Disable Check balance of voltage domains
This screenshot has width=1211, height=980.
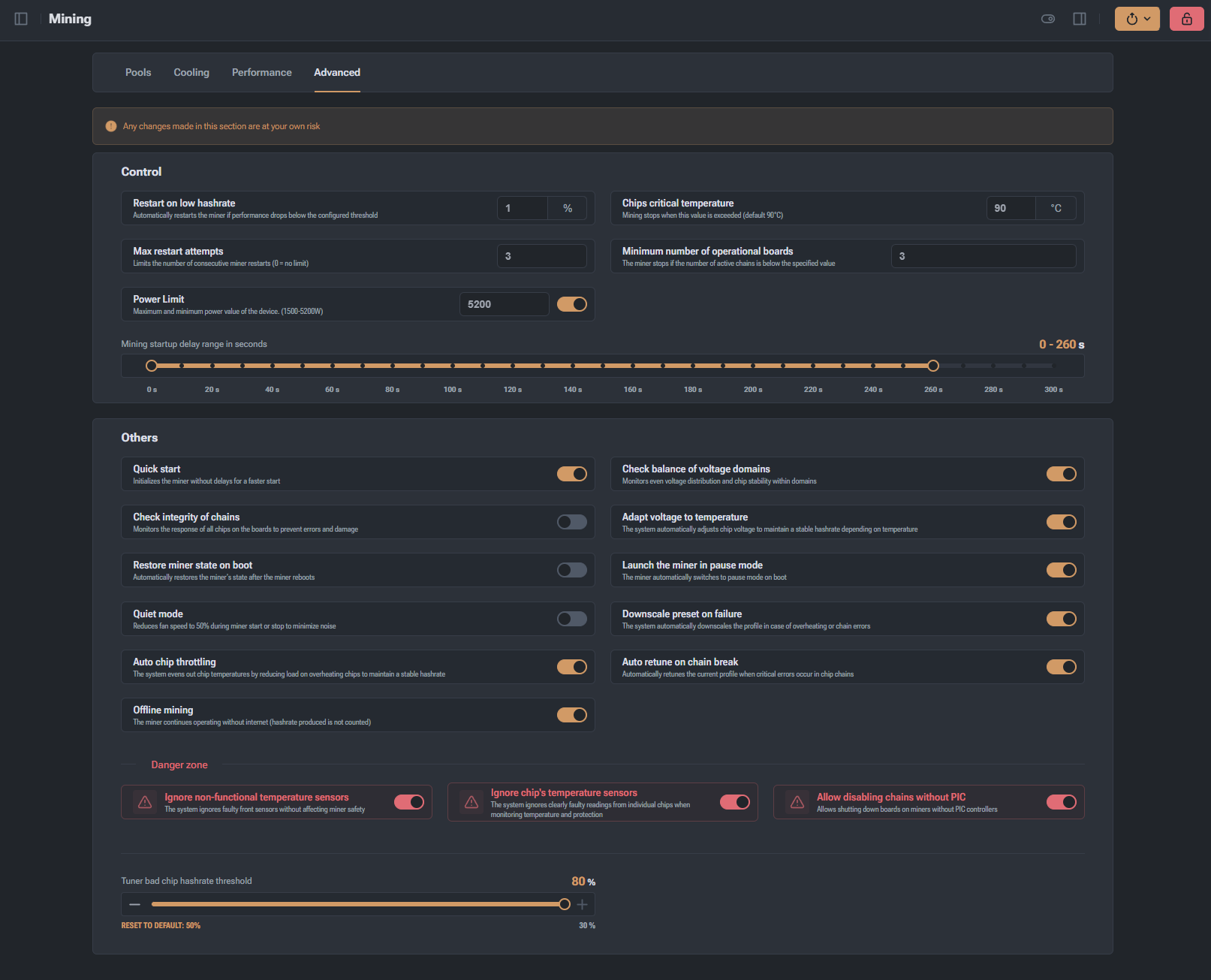[1062, 474]
